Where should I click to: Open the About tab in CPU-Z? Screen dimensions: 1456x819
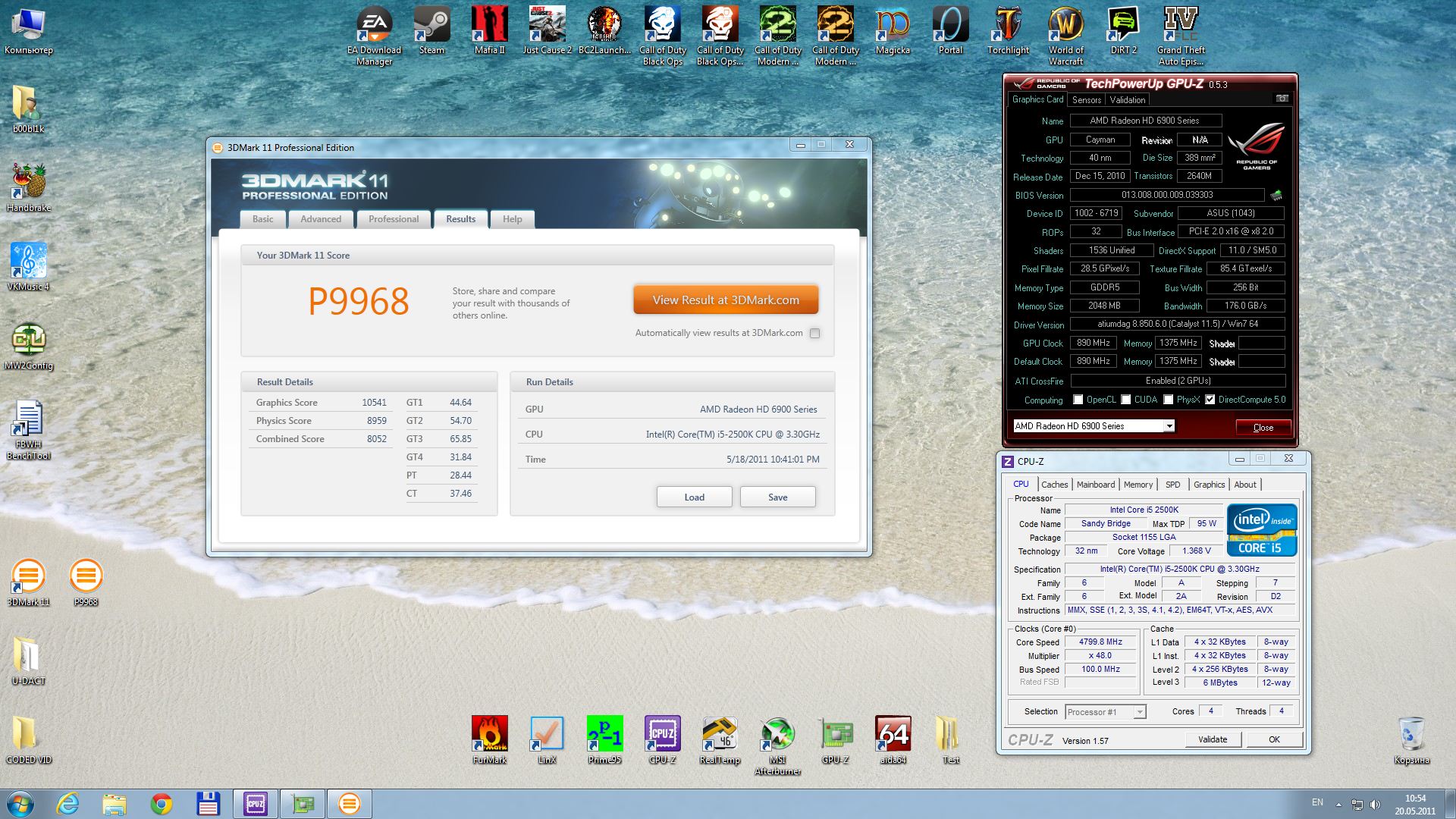click(x=1245, y=485)
